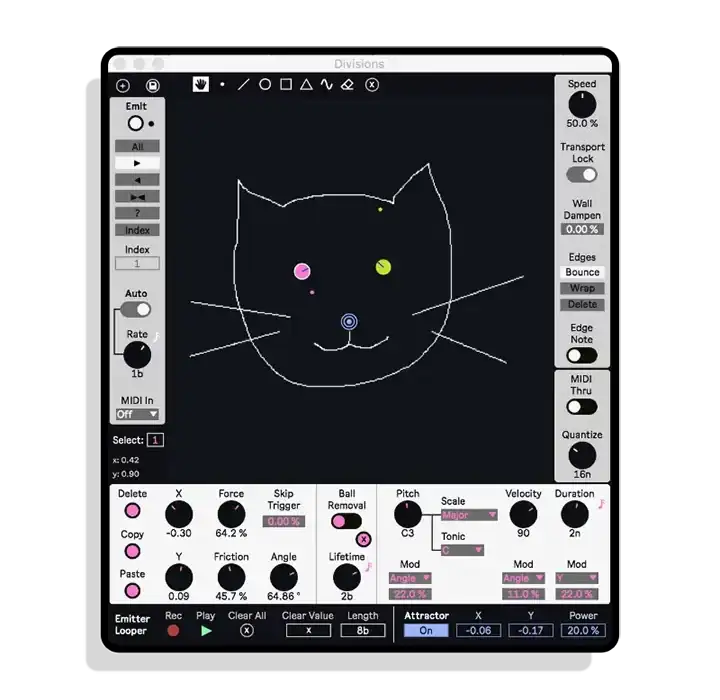Select the Bounce edge mode
The height and width of the screenshot is (700, 720).
coord(582,272)
